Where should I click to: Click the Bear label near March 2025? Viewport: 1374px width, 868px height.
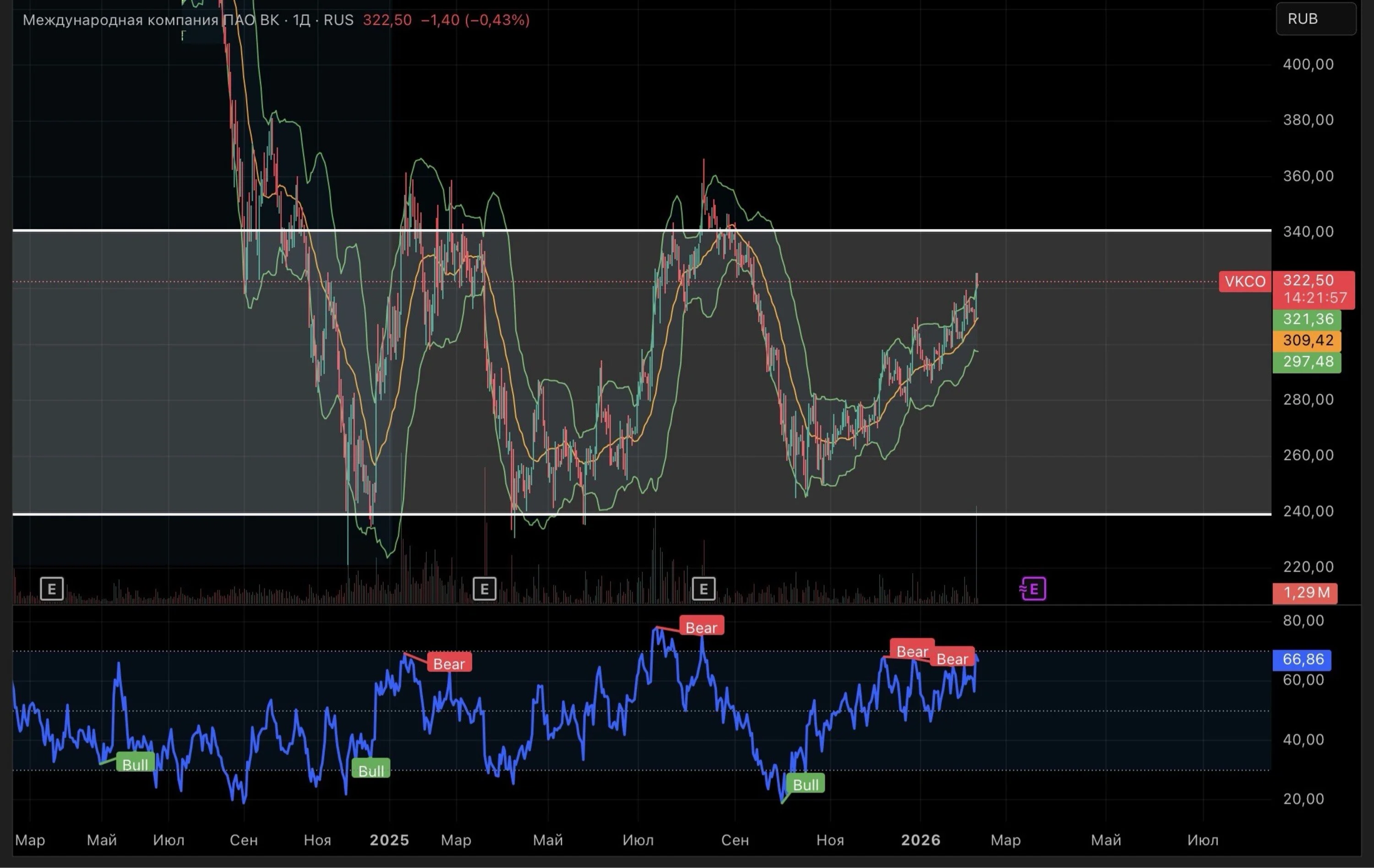pyautogui.click(x=449, y=663)
